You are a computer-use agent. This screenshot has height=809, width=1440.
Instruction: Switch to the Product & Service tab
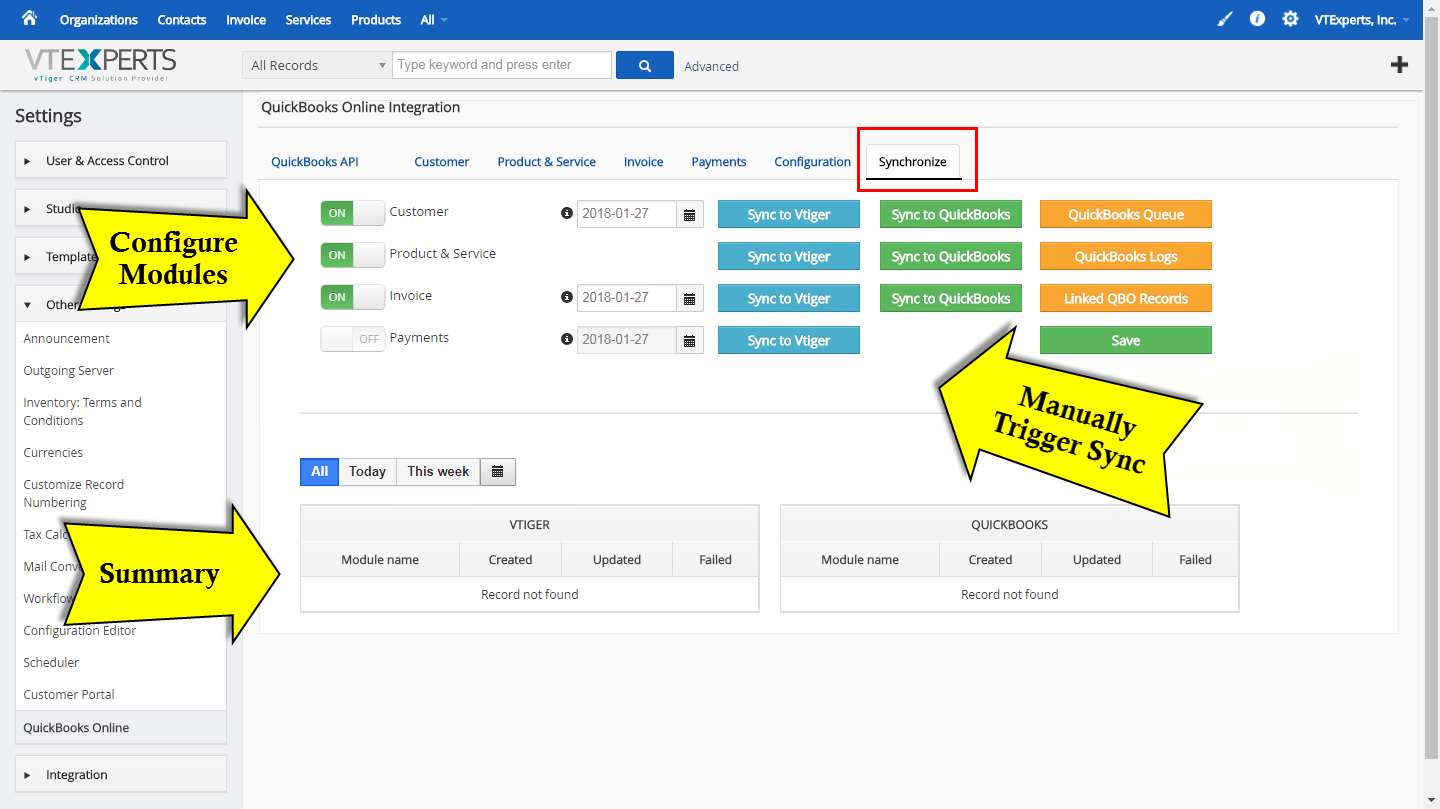[x=547, y=162]
